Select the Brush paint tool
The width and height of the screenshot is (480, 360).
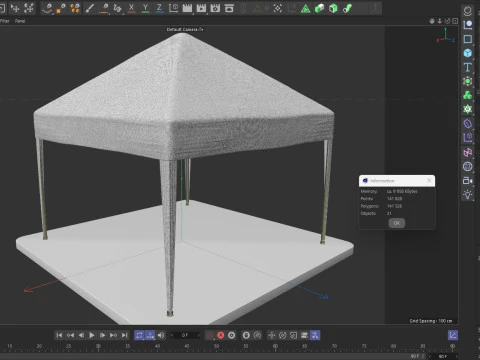pyautogui.click(x=90, y=8)
